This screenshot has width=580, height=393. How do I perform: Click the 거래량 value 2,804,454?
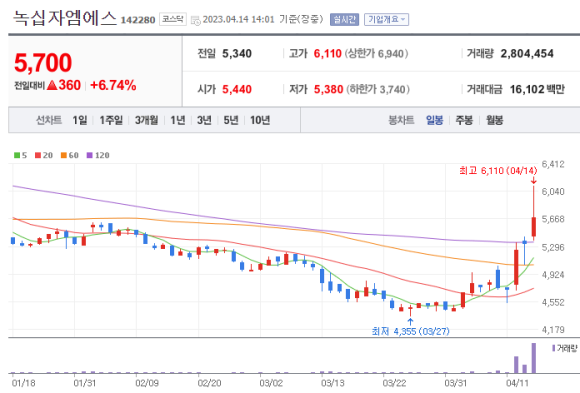[527, 54]
